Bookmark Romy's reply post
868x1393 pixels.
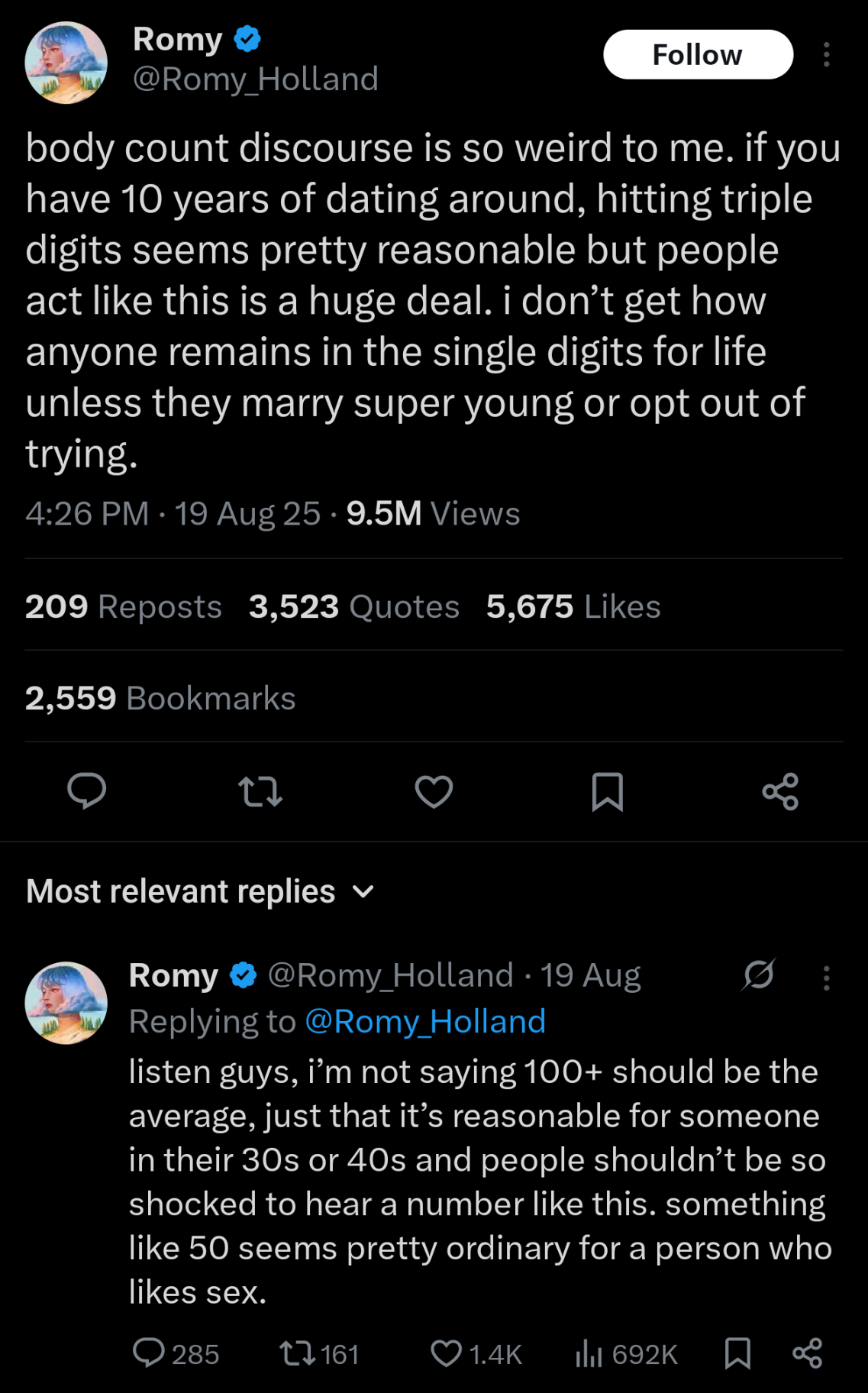[x=737, y=1353]
